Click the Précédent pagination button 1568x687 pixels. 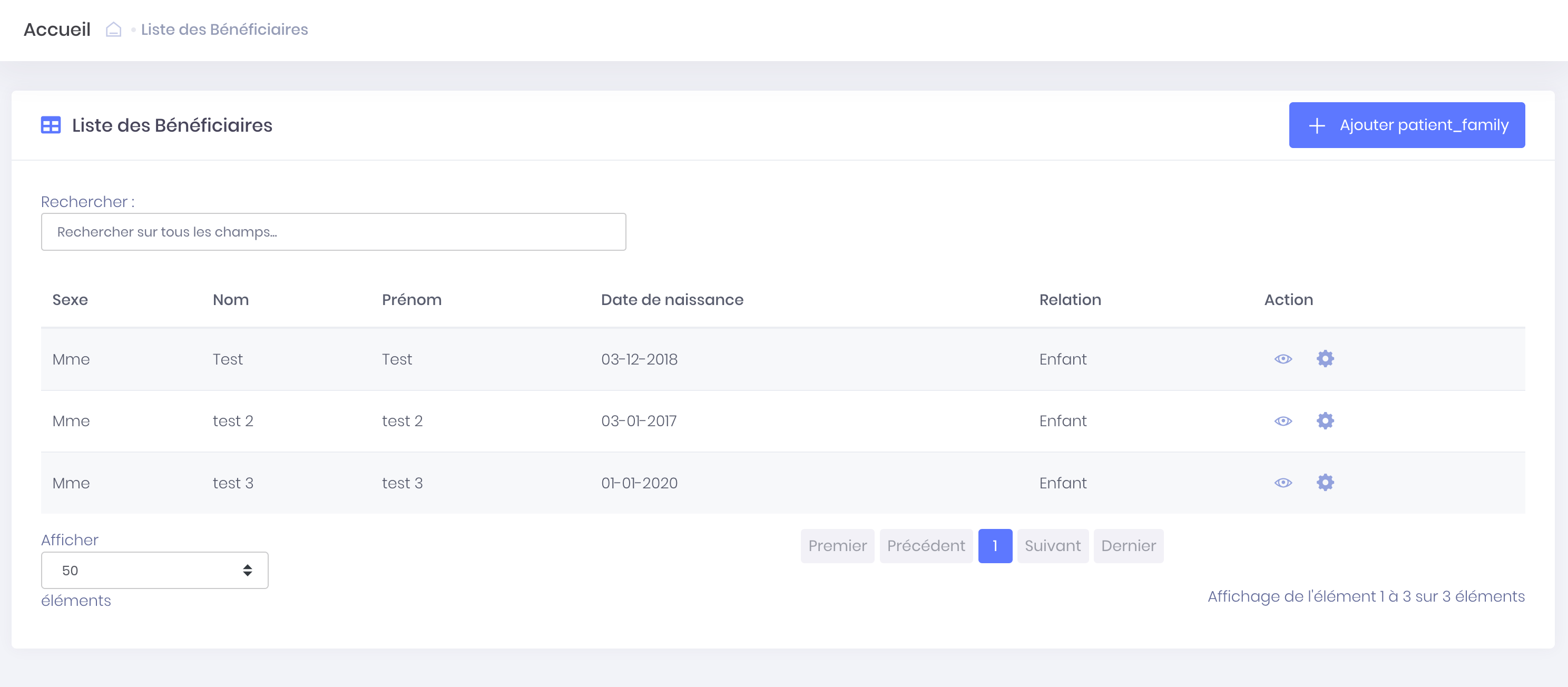(x=925, y=546)
